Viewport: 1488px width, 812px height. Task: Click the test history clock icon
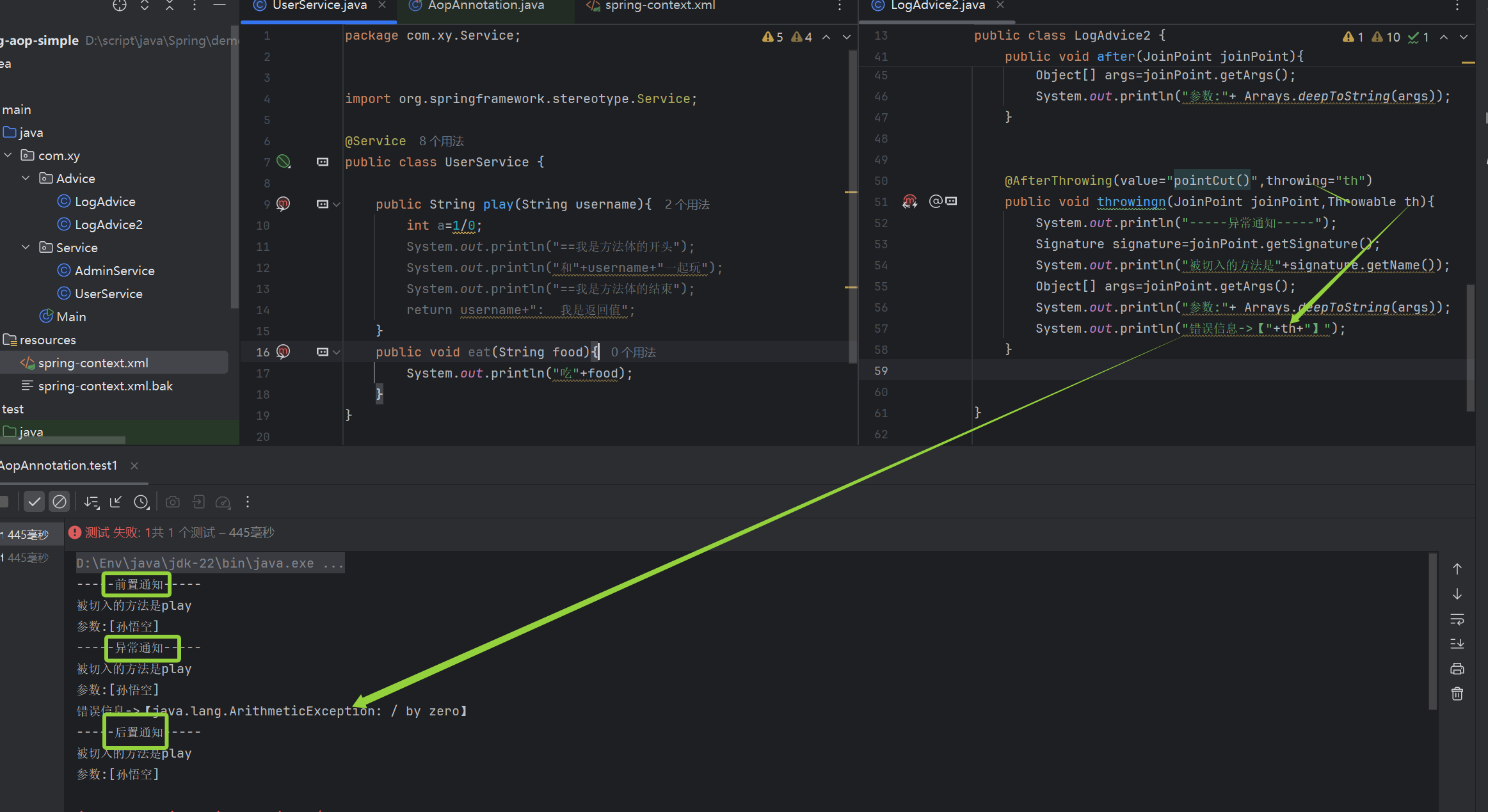(x=141, y=502)
